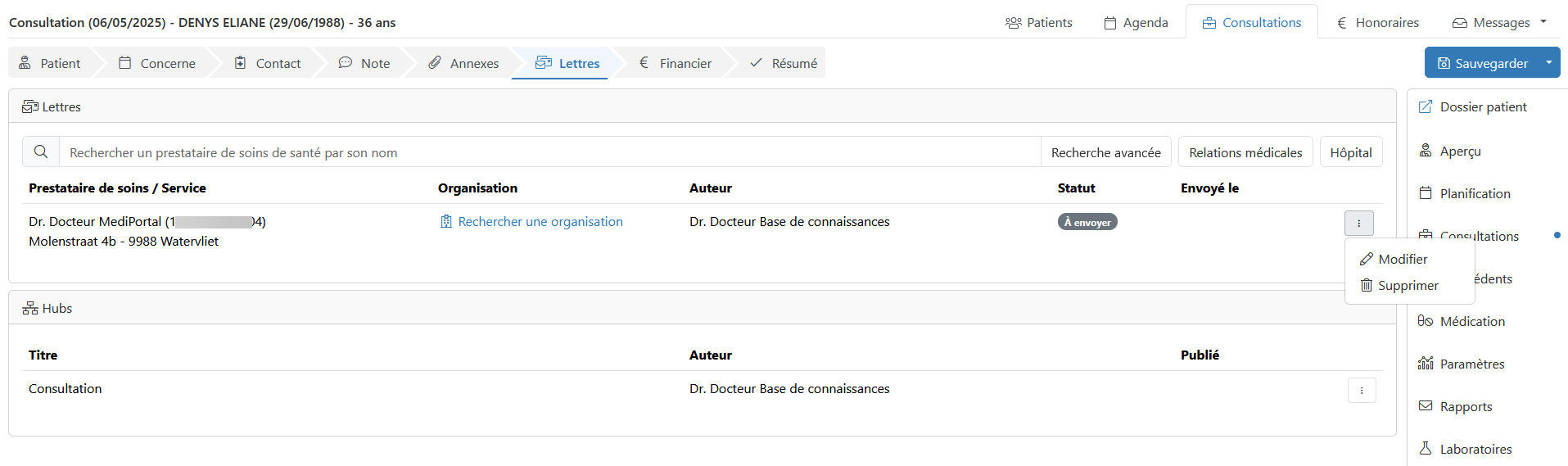This screenshot has height=466, width=1568.
Task: Click the Paramètres chart icon
Action: pos(1426,364)
